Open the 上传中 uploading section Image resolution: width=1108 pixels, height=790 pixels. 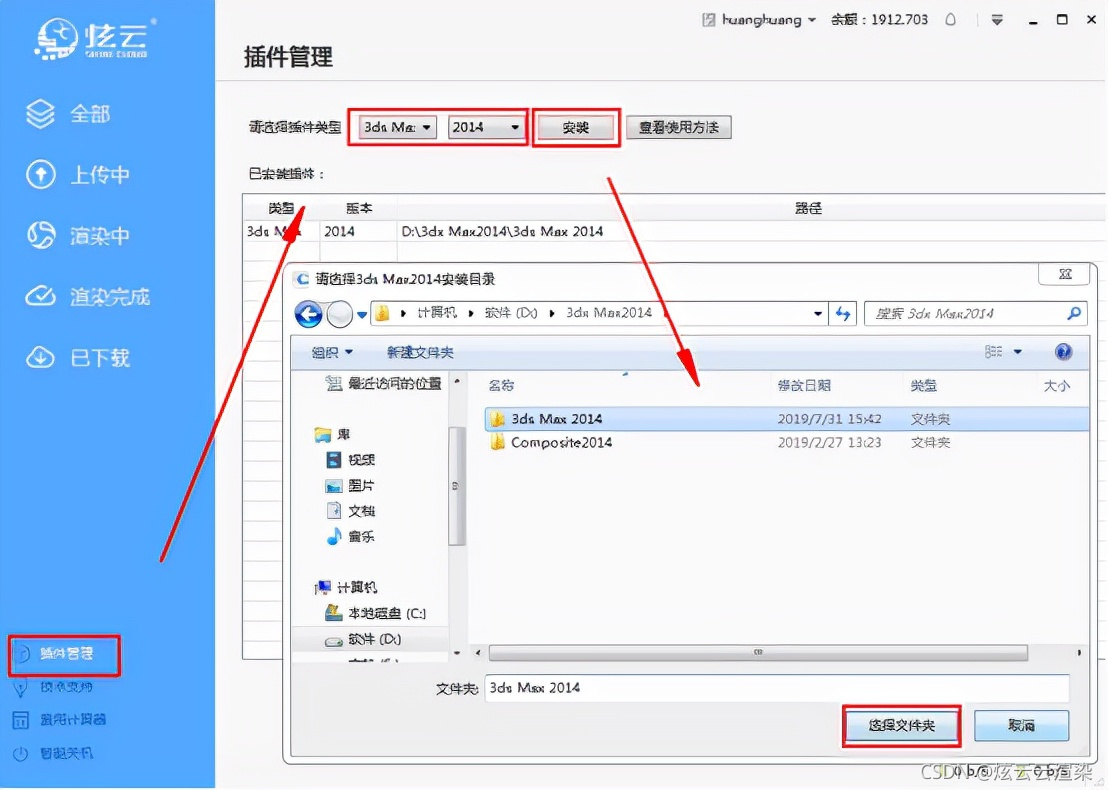[x=78, y=175]
